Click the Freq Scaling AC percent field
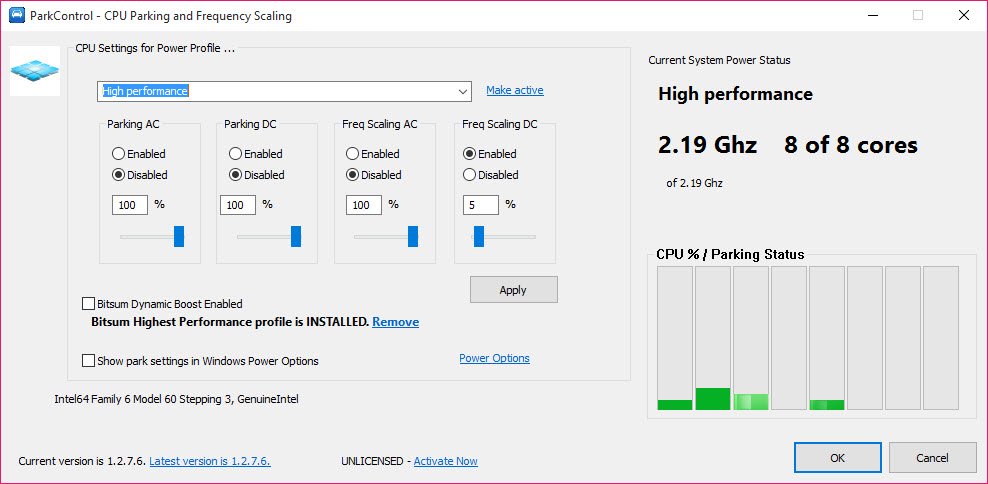Image resolution: width=988 pixels, height=484 pixels. [x=364, y=205]
